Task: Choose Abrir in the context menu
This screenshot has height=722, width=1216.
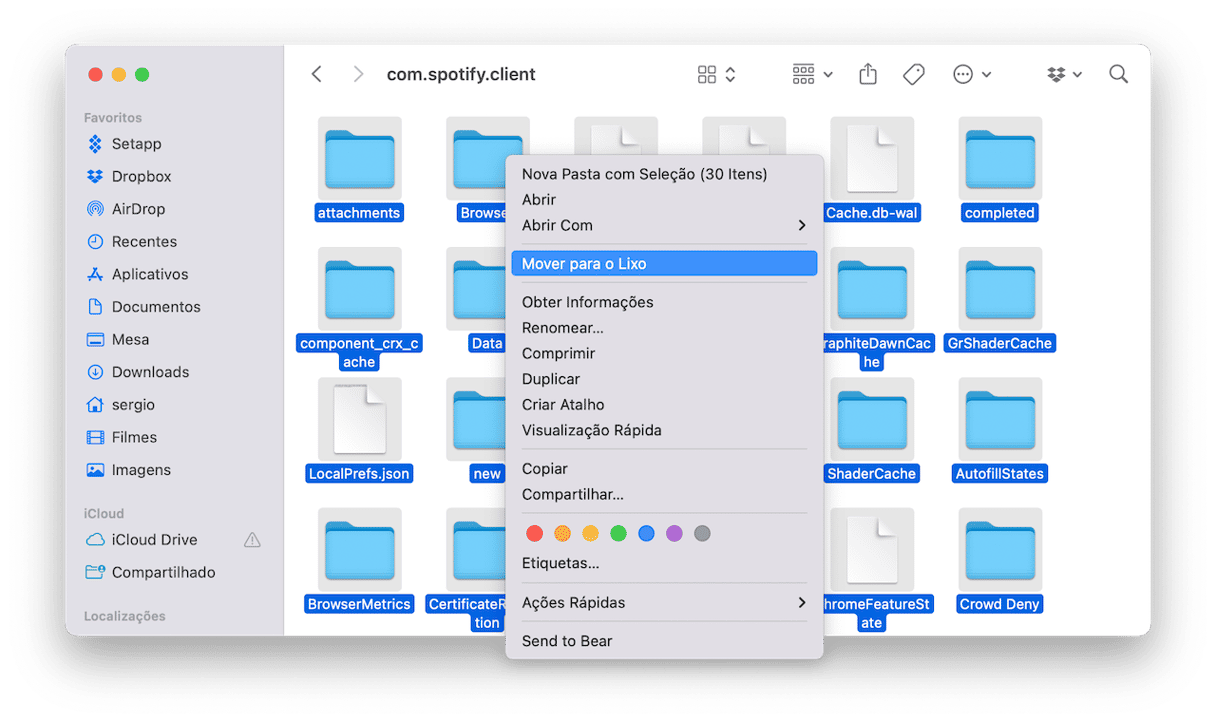Action: 664,200
